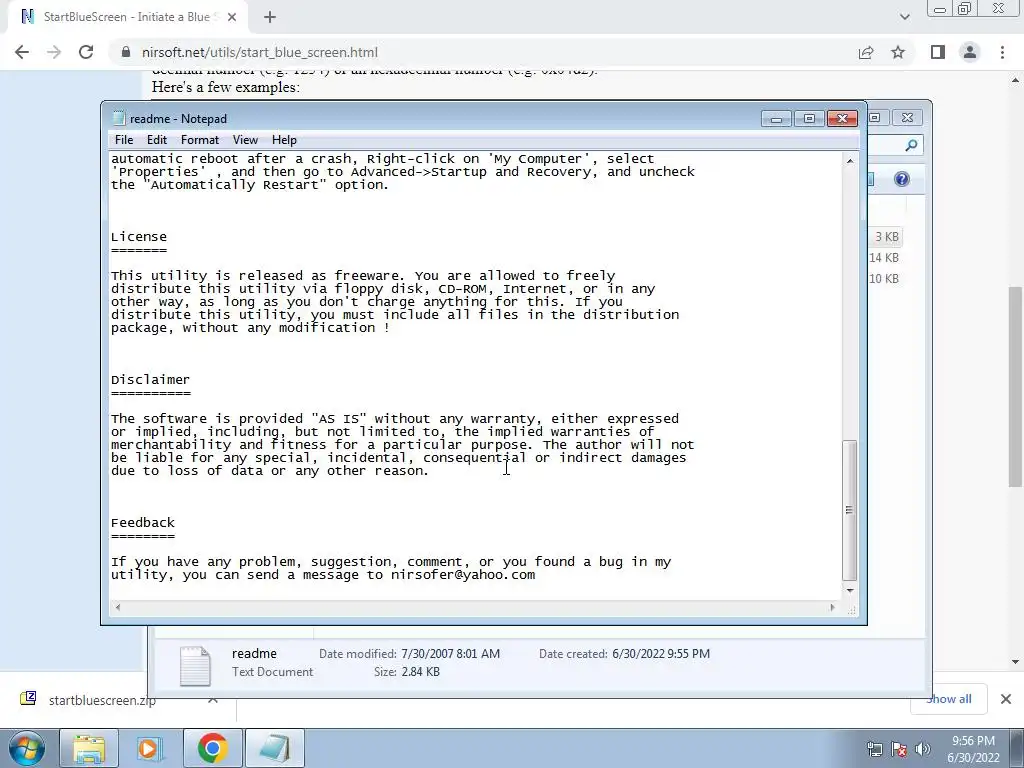Click the network tray icon
Image resolution: width=1024 pixels, height=768 pixels.
pyautogui.click(x=874, y=749)
